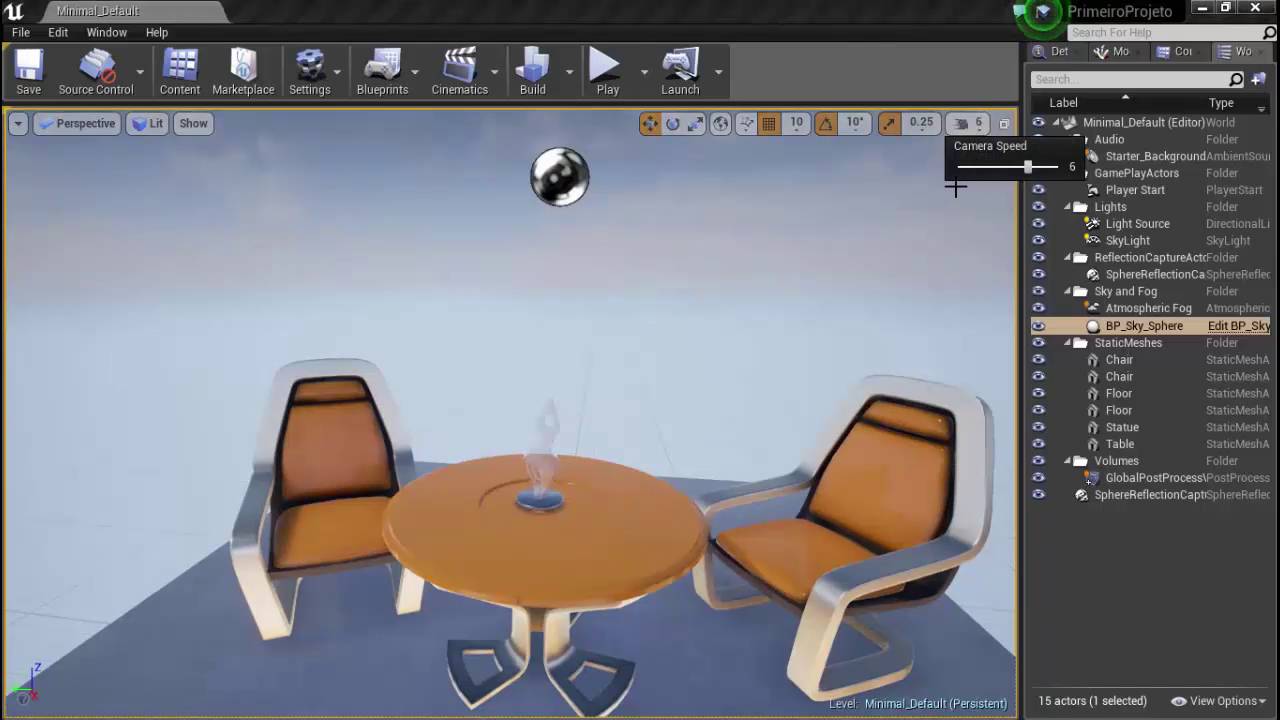1280x720 pixels.
Task: Open the Marketplace toolbar button
Action: click(243, 71)
